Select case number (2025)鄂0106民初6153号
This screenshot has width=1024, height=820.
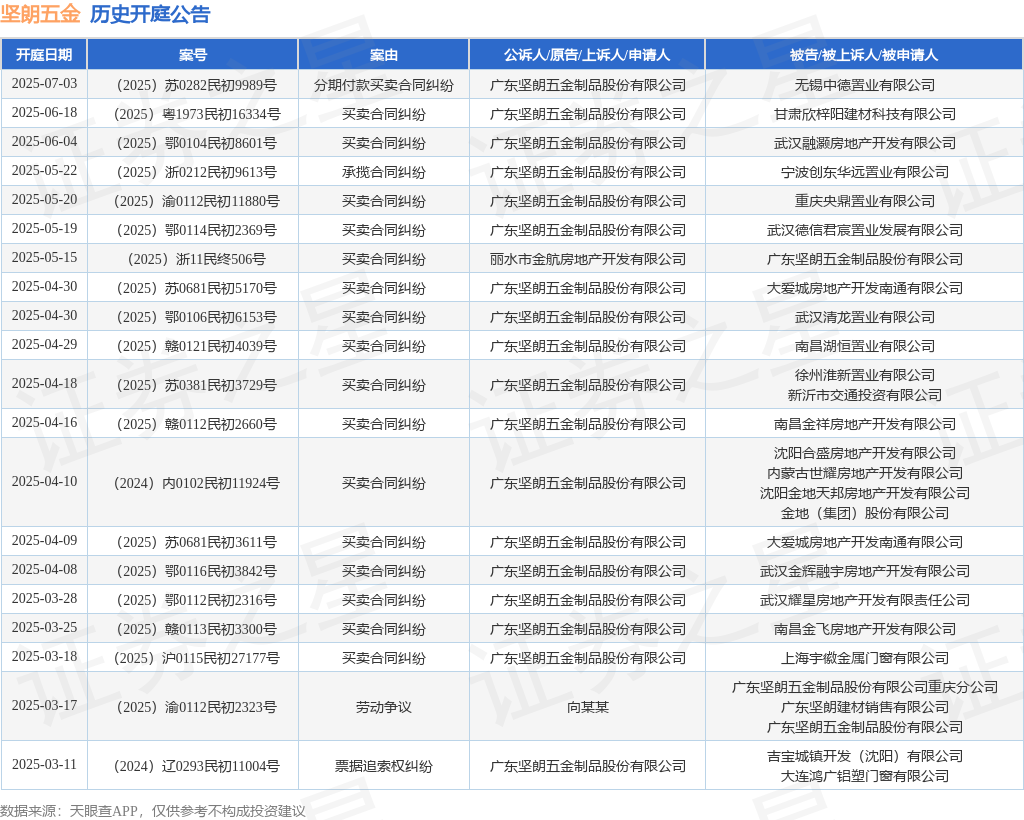pos(193,317)
